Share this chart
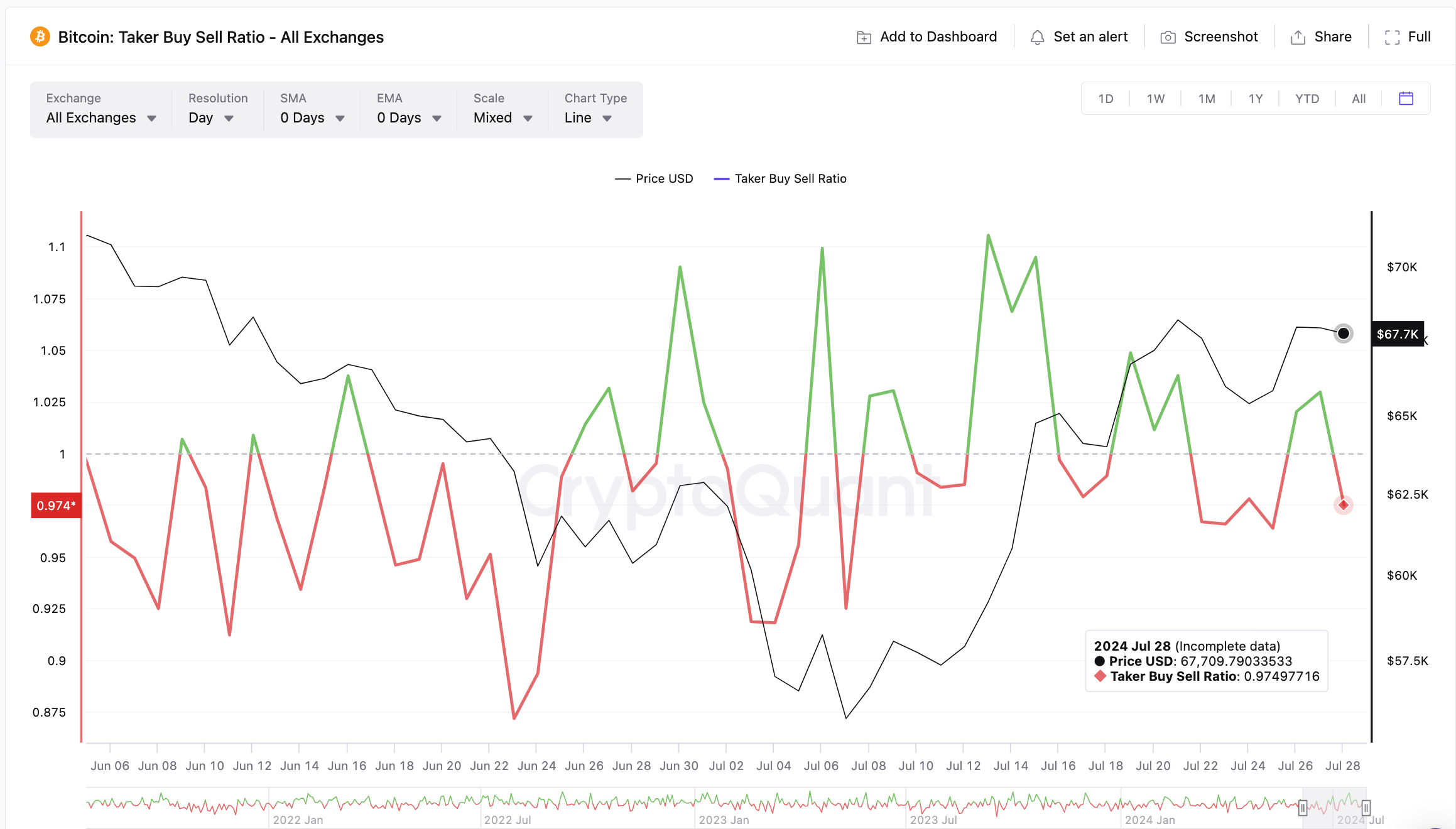 tap(1320, 37)
